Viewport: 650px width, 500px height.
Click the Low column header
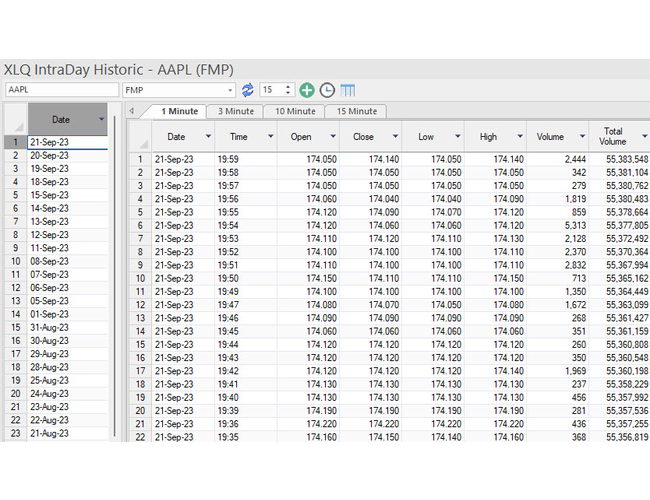[x=433, y=136]
